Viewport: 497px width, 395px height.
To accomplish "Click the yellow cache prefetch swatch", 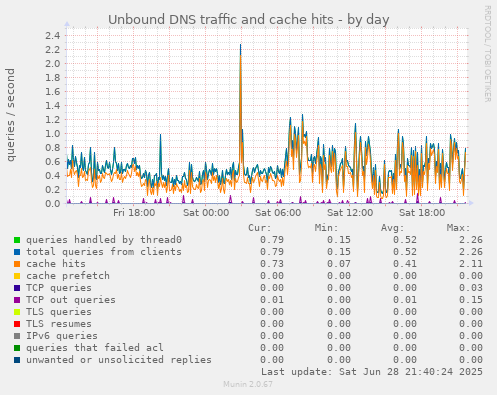I will (17, 276).
